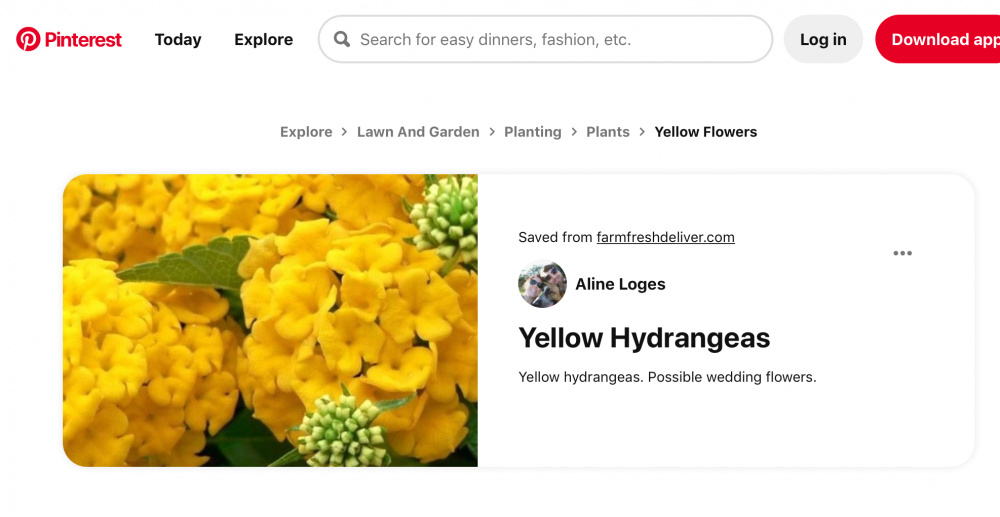Image resolution: width=1000 pixels, height=517 pixels.
Task: Click the Pinterest wordmark text
Action: [83, 40]
